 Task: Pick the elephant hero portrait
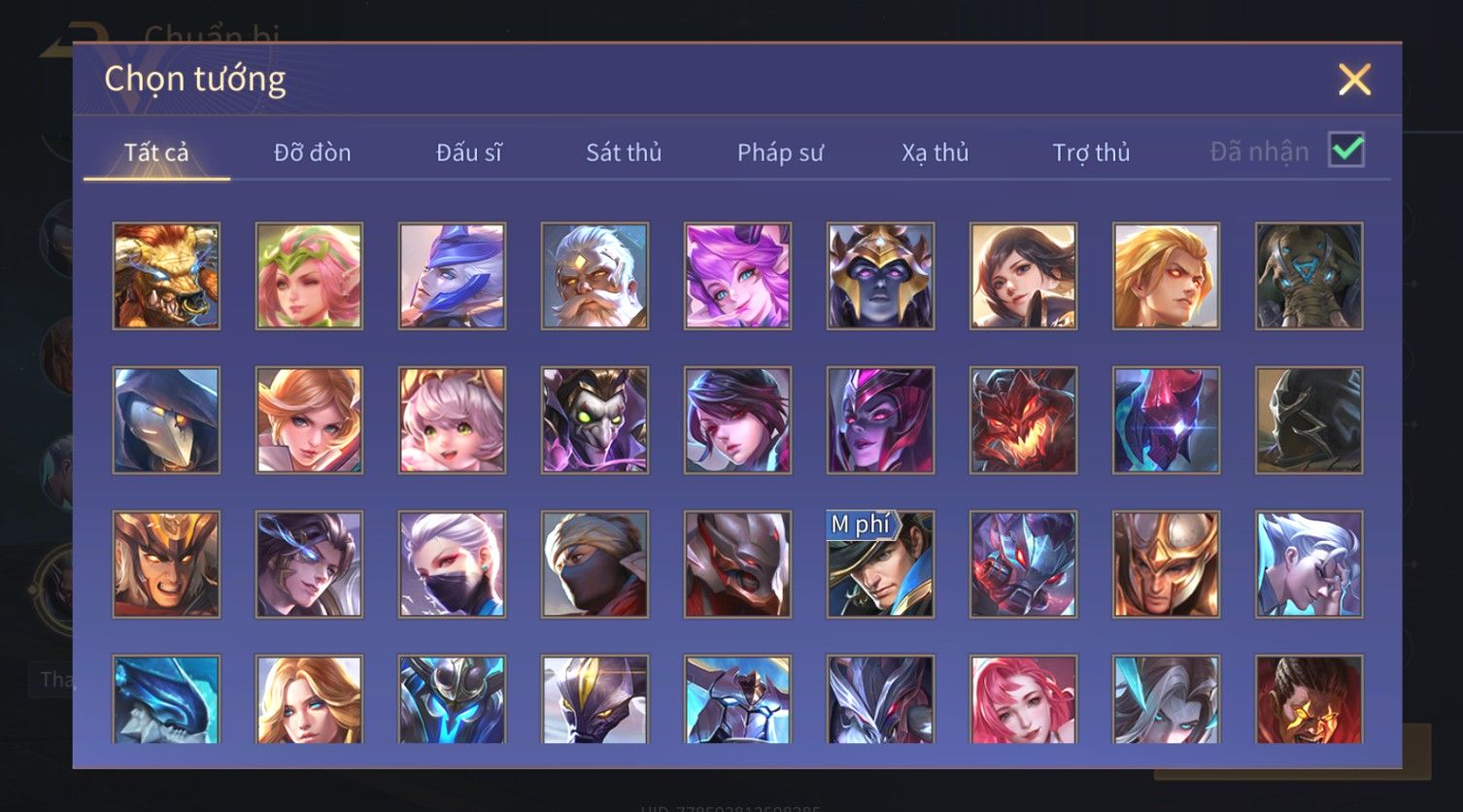(x=1309, y=276)
